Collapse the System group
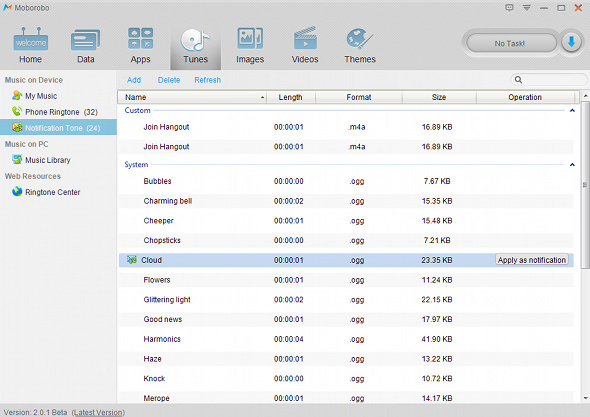 (x=572, y=165)
